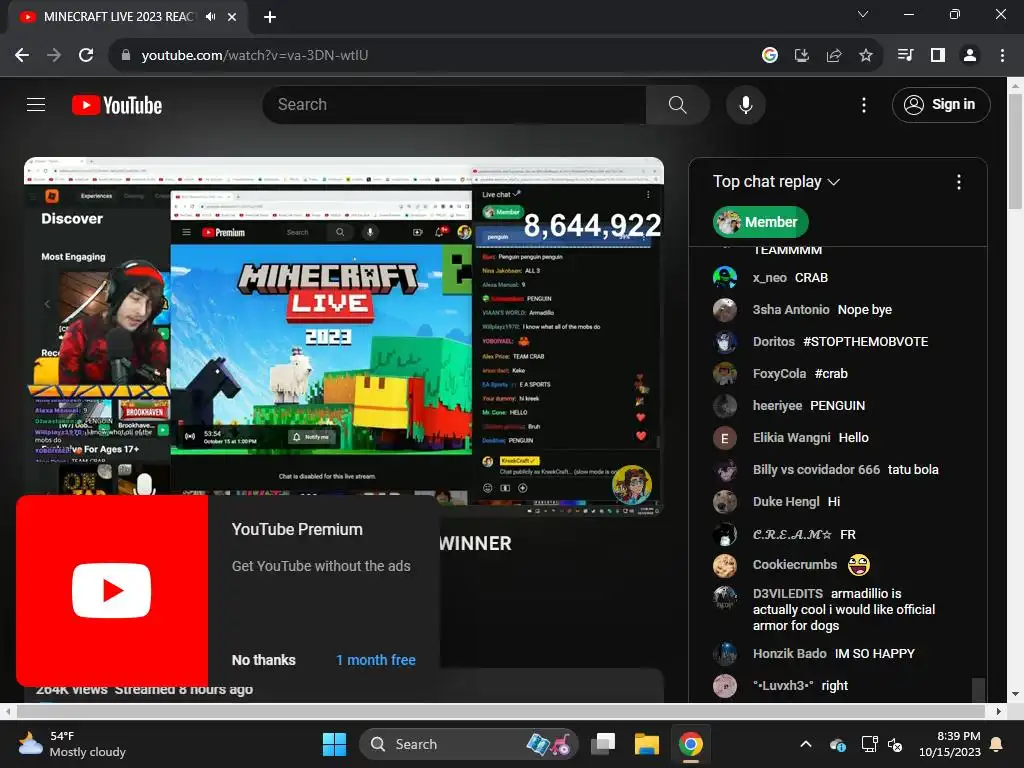Screen dimensions: 1024x768
Task: Open Chrome three-dot menu
Action: (x=1002, y=56)
